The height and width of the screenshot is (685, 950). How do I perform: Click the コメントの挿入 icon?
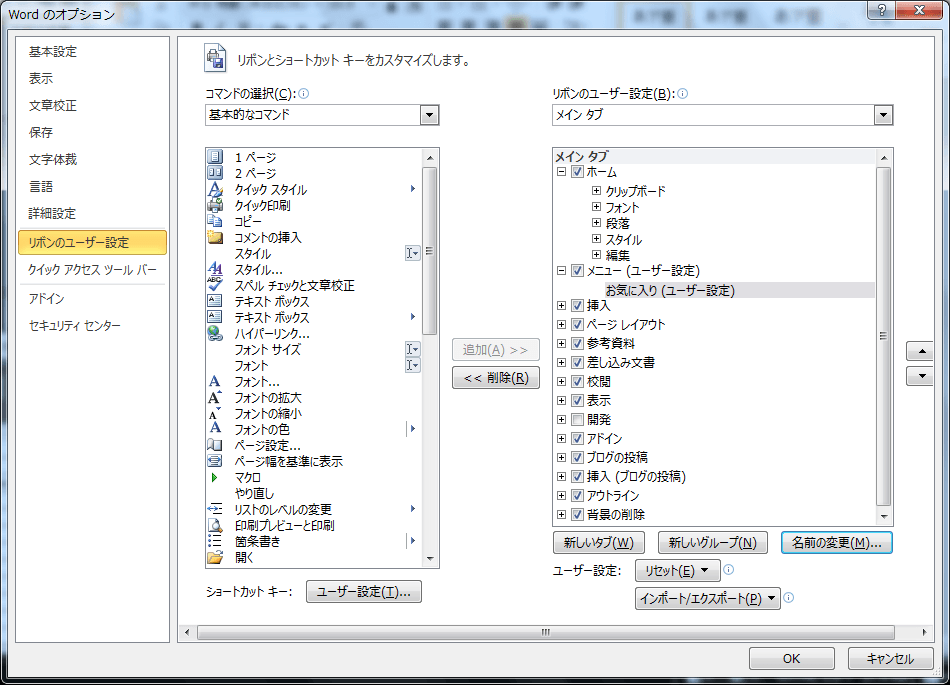215,237
